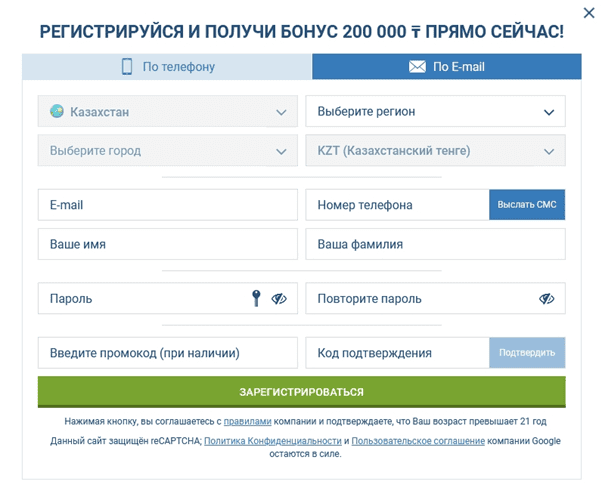Open the Выберите город dropdown

[x=168, y=151]
